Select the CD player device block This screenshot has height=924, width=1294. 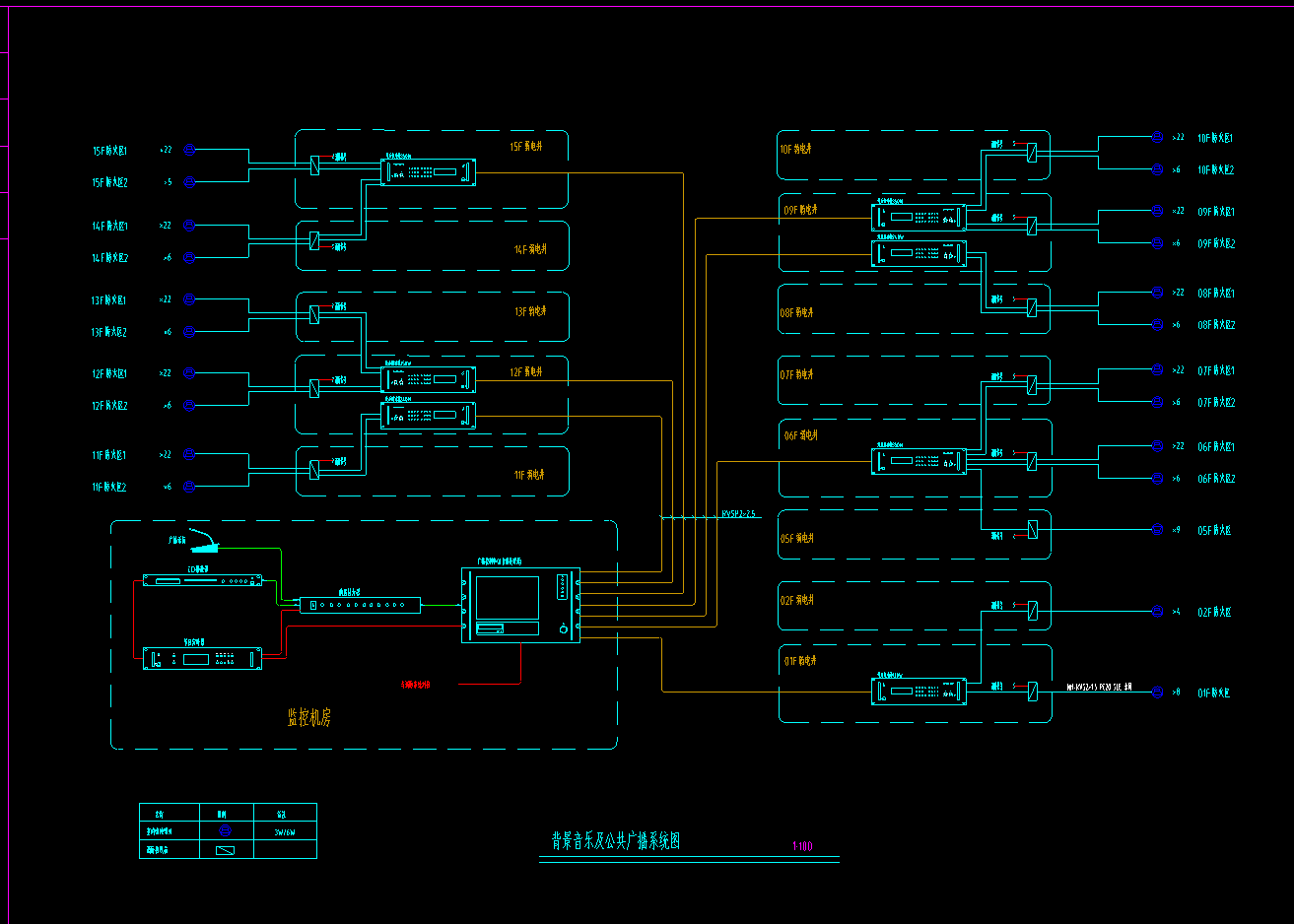[202, 580]
